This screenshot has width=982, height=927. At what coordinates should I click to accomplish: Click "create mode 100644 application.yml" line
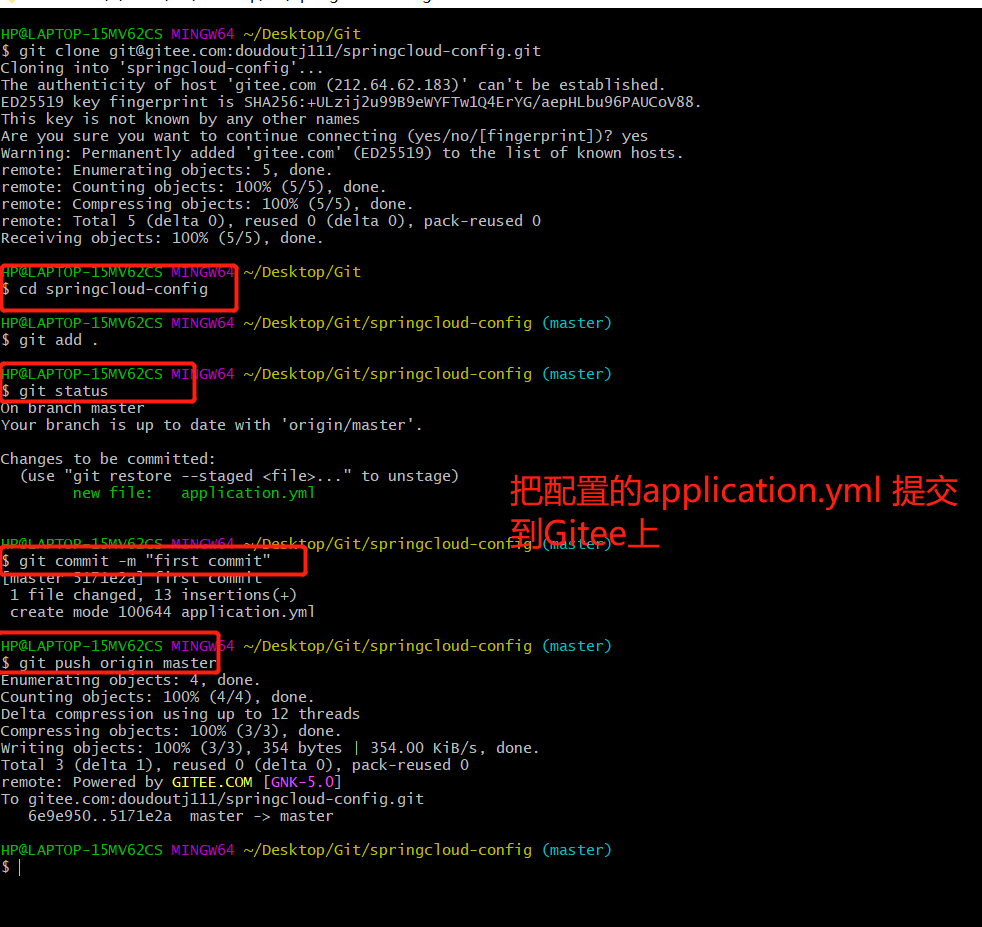click(162, 612)
